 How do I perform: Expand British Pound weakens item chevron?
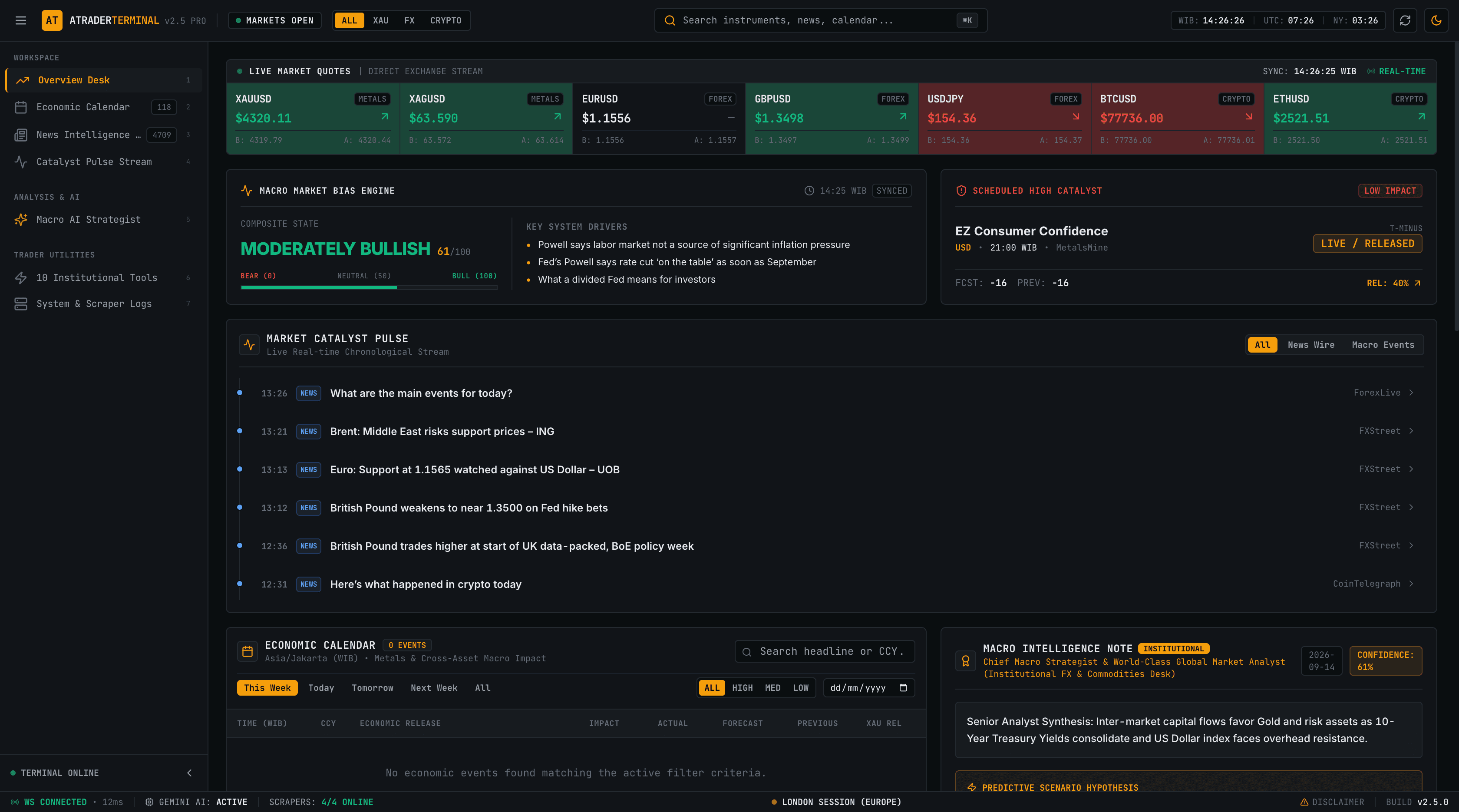coord(1411,507)
